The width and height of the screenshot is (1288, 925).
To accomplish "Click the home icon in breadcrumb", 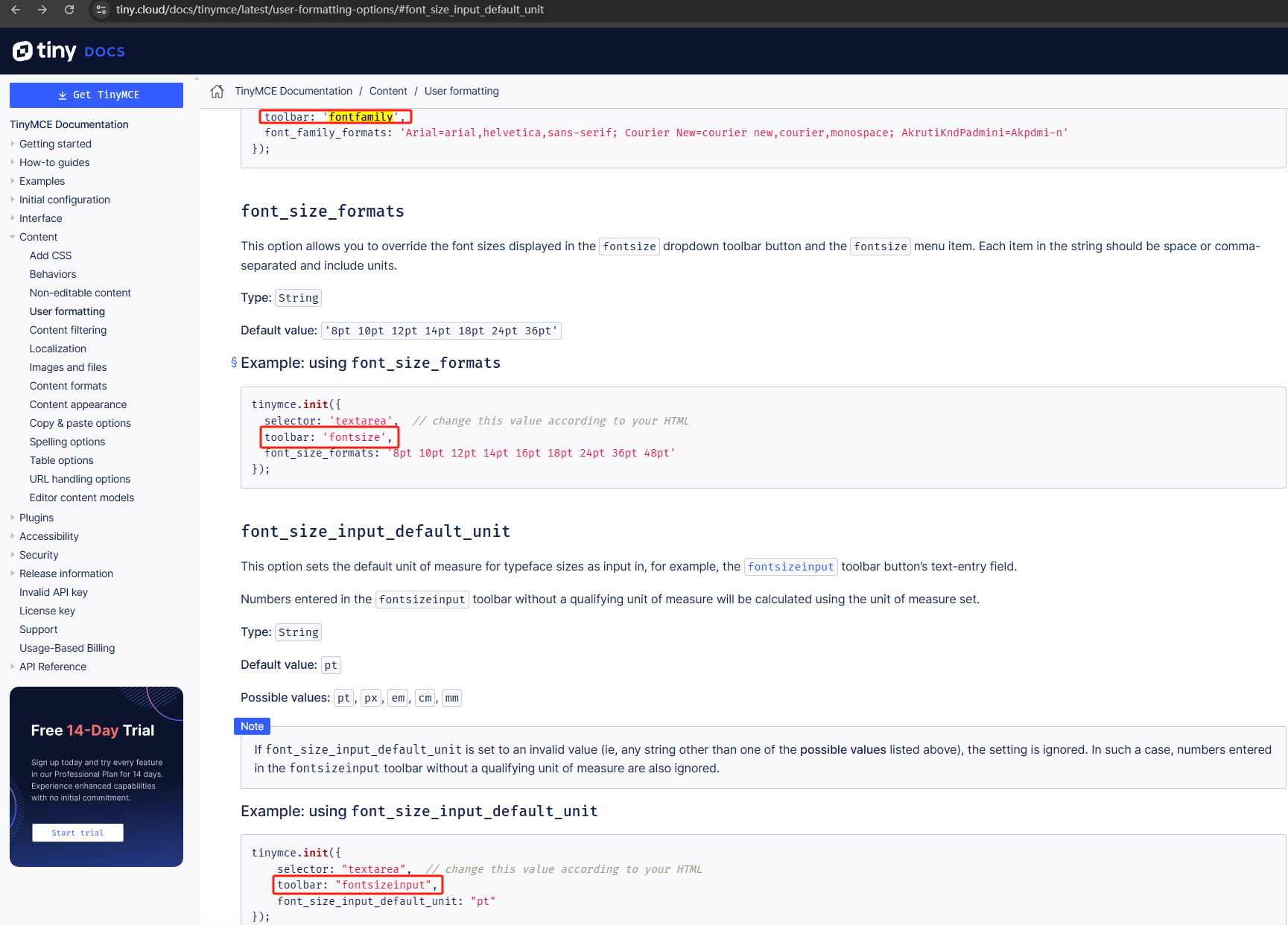I will tap(217, 91).
